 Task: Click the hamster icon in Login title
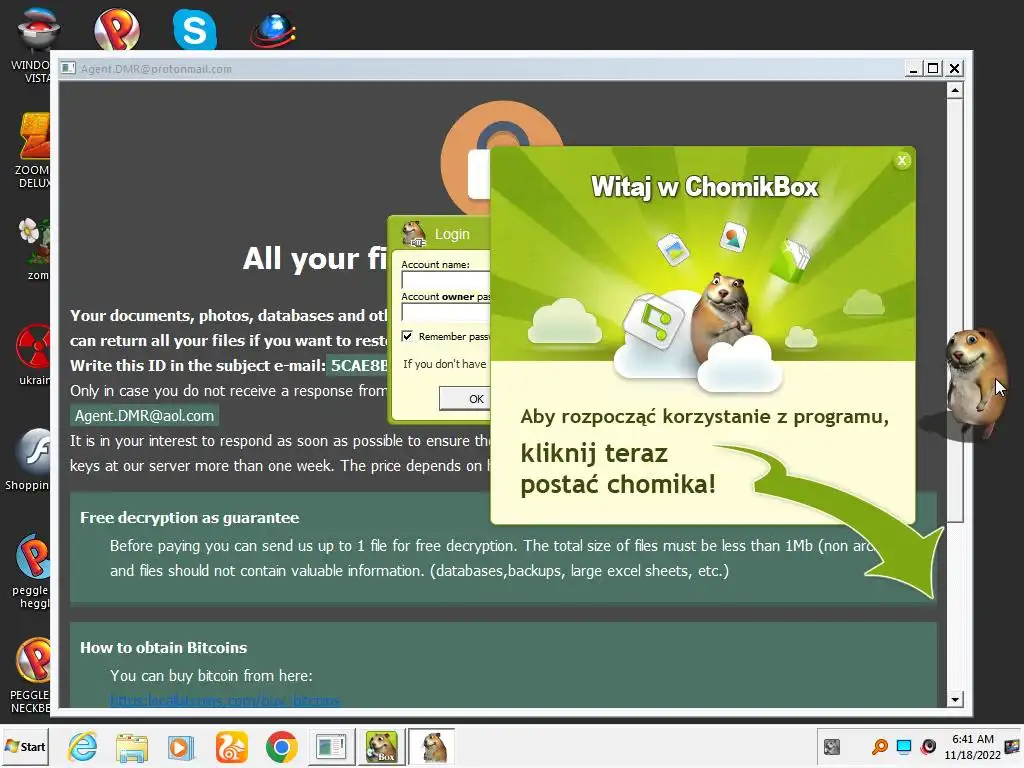413,234
